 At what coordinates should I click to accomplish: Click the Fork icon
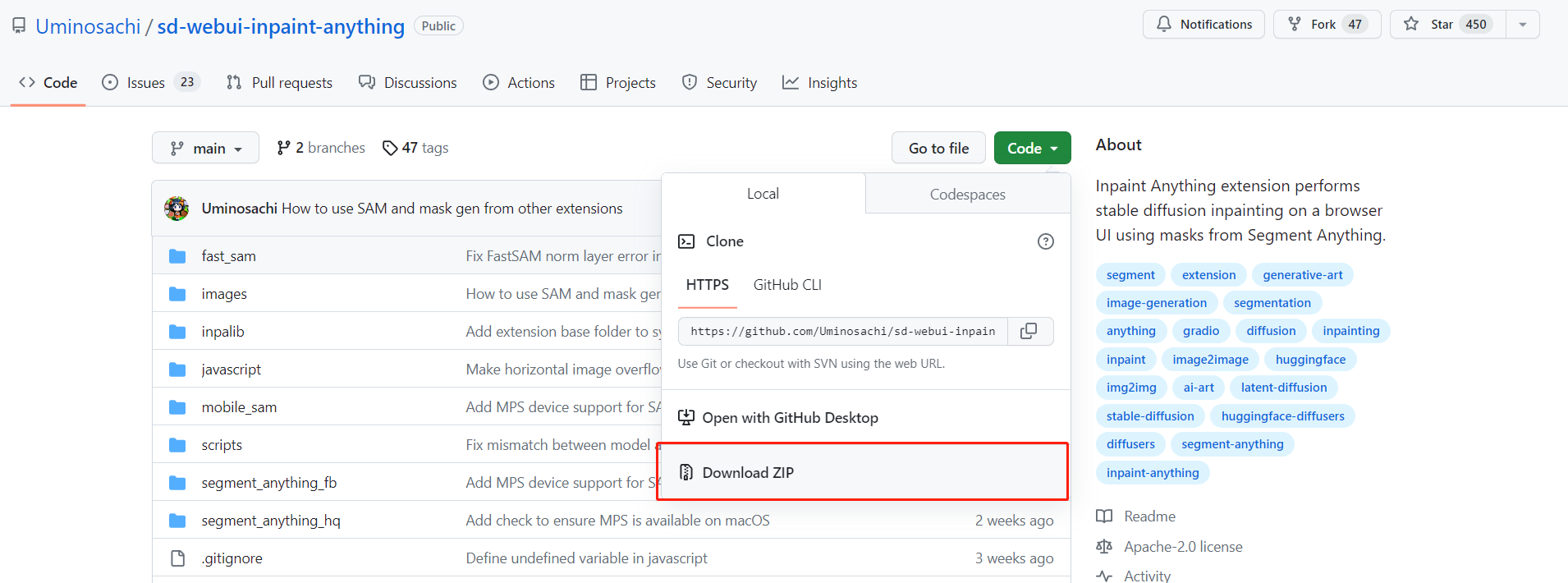pyautogui.click(x=1295, y=24)
